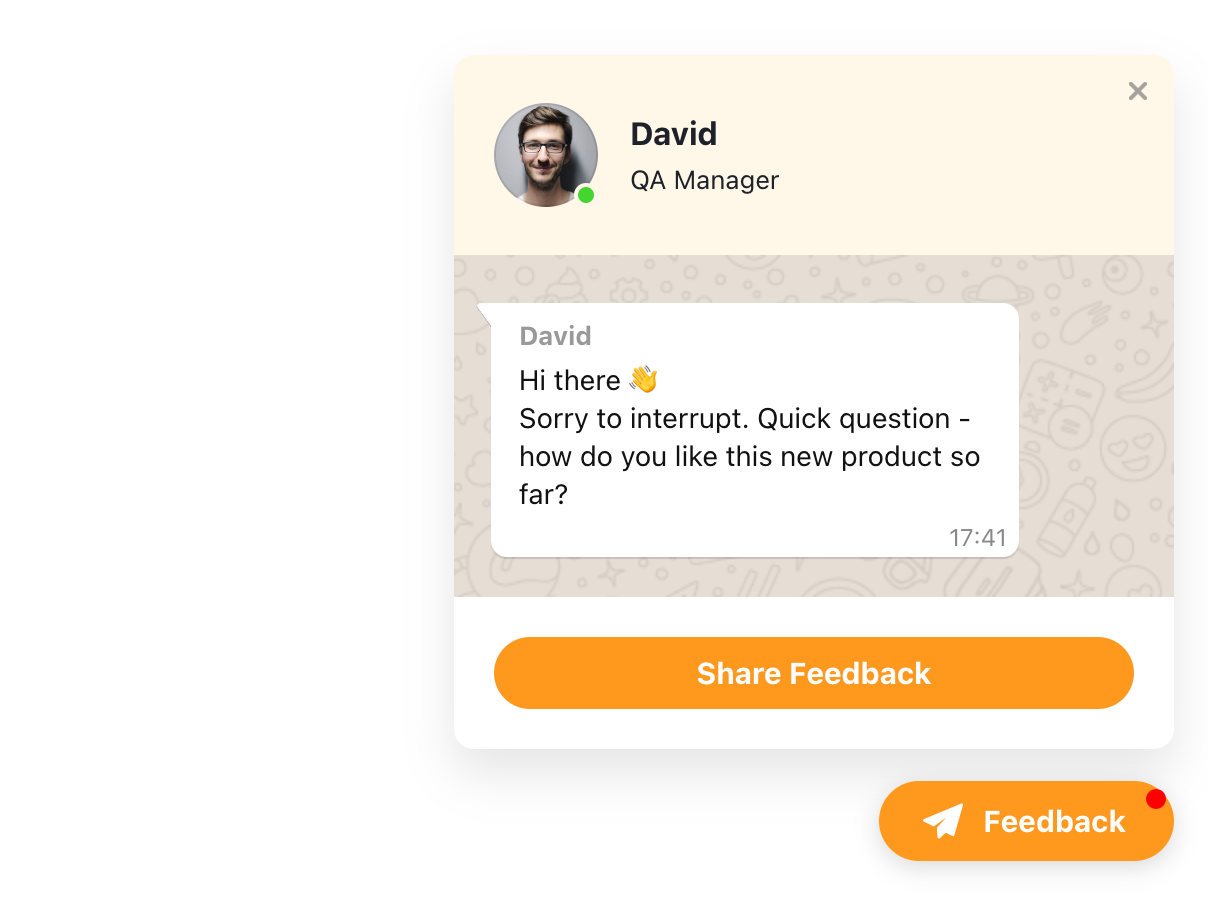Click the red notification dot on Feedback button
Image resolution: width=1208 pixels, height=897 pixels.
coord(1157,798)
